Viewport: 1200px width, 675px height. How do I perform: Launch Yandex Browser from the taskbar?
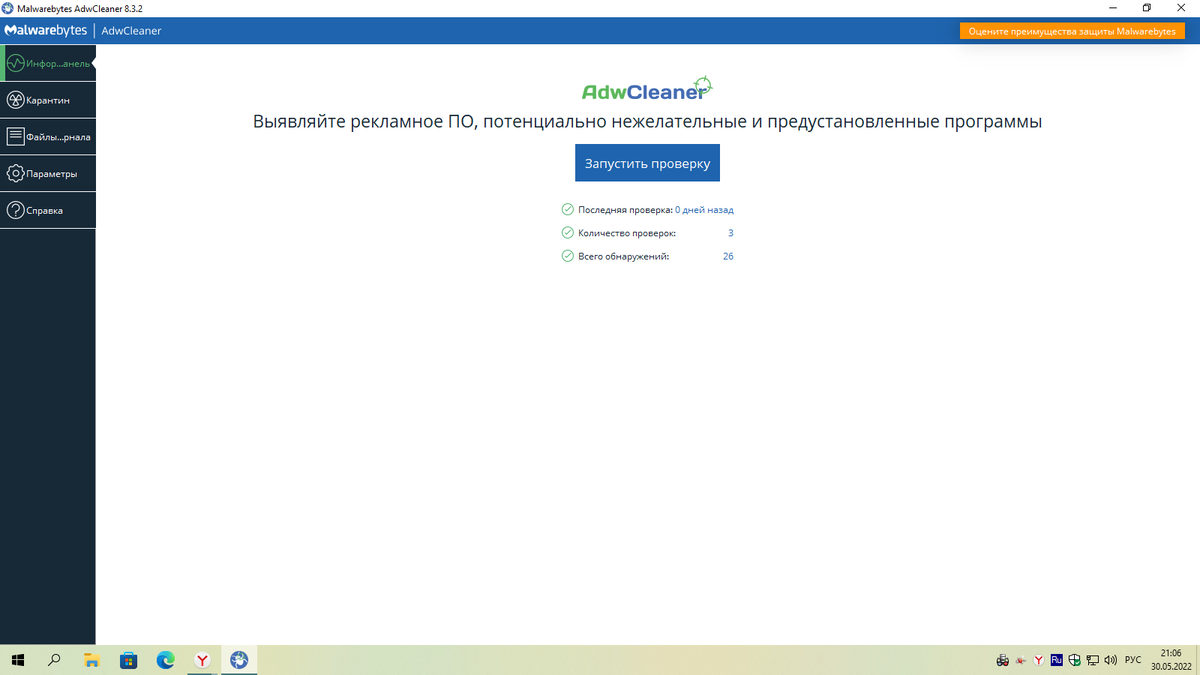(201, 660)
